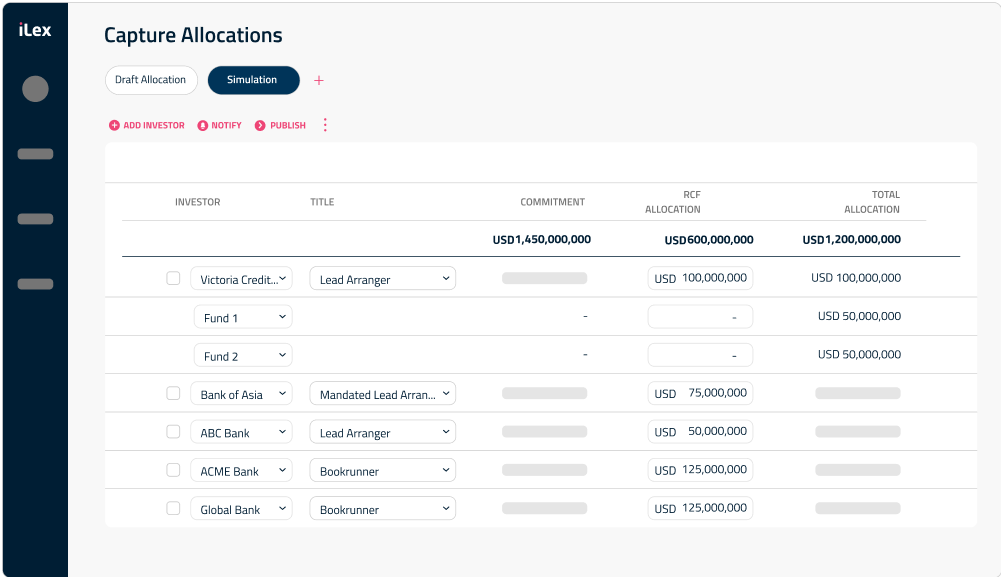
Task: Switch to Draft Allocation tab
Action: coord(151,80)
